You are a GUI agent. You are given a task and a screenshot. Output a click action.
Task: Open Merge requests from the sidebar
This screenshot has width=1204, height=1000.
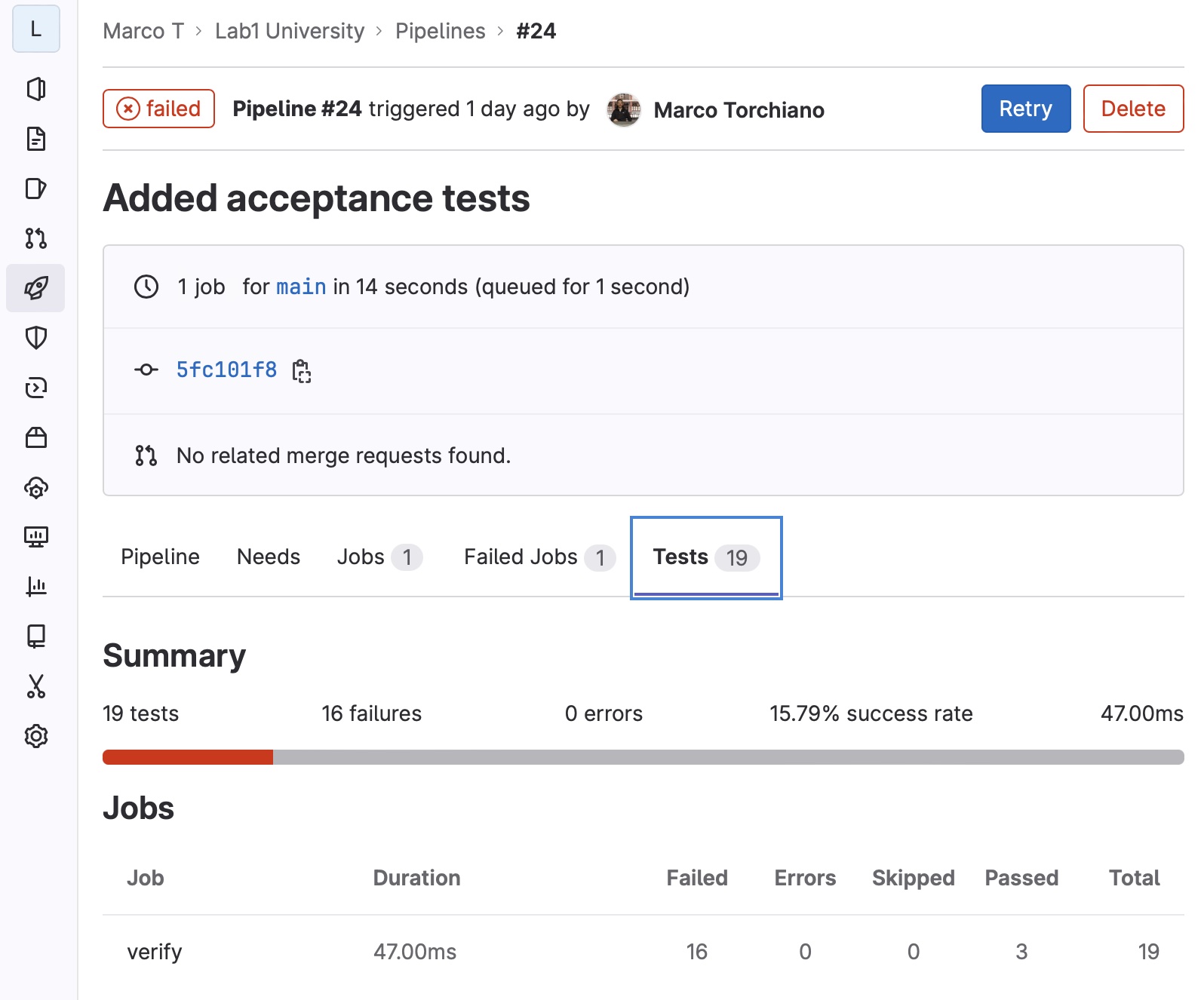tap(35, 238)
